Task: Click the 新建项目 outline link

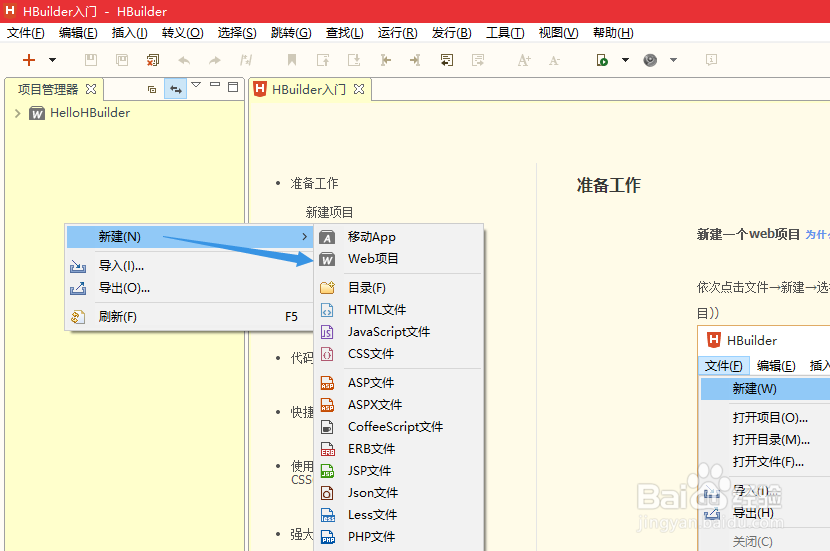Action: tap(329, 212)
